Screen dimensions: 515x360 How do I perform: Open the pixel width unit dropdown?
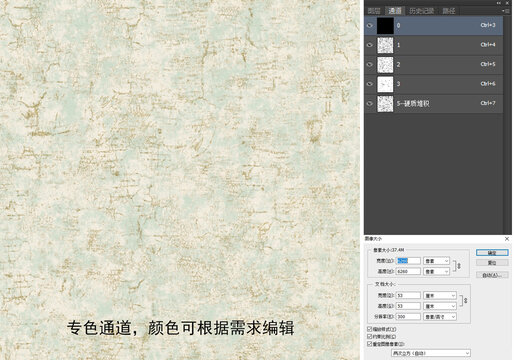tap(437, 261)
